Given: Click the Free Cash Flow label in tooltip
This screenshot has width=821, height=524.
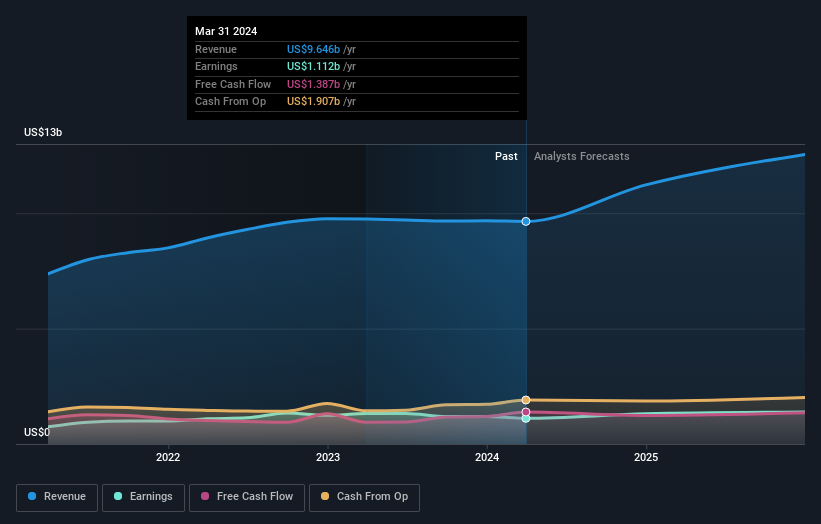Looking at the screenshot, I should point(233,84).
